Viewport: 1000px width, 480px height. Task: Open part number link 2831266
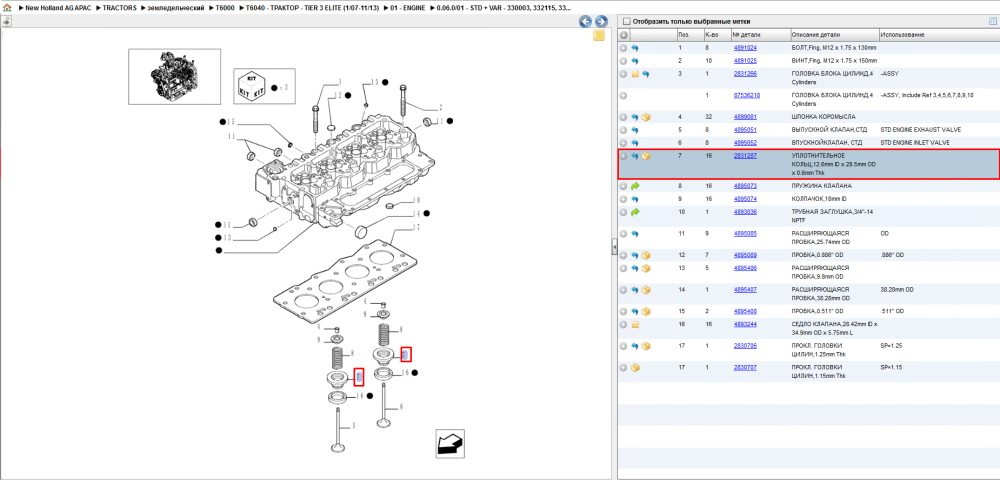(x=744, y=74)
